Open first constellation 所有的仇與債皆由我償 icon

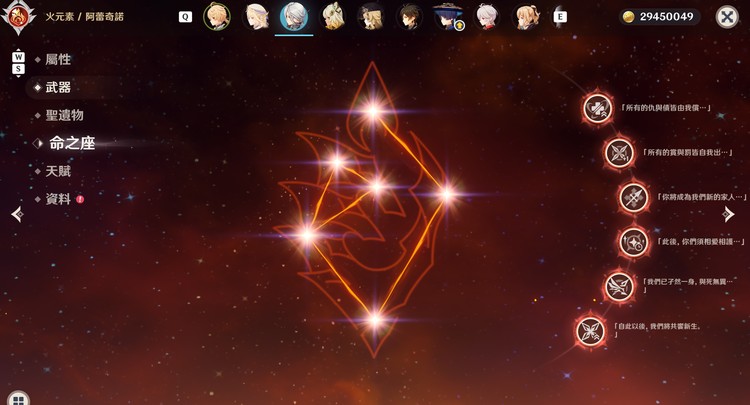[597, 109]
